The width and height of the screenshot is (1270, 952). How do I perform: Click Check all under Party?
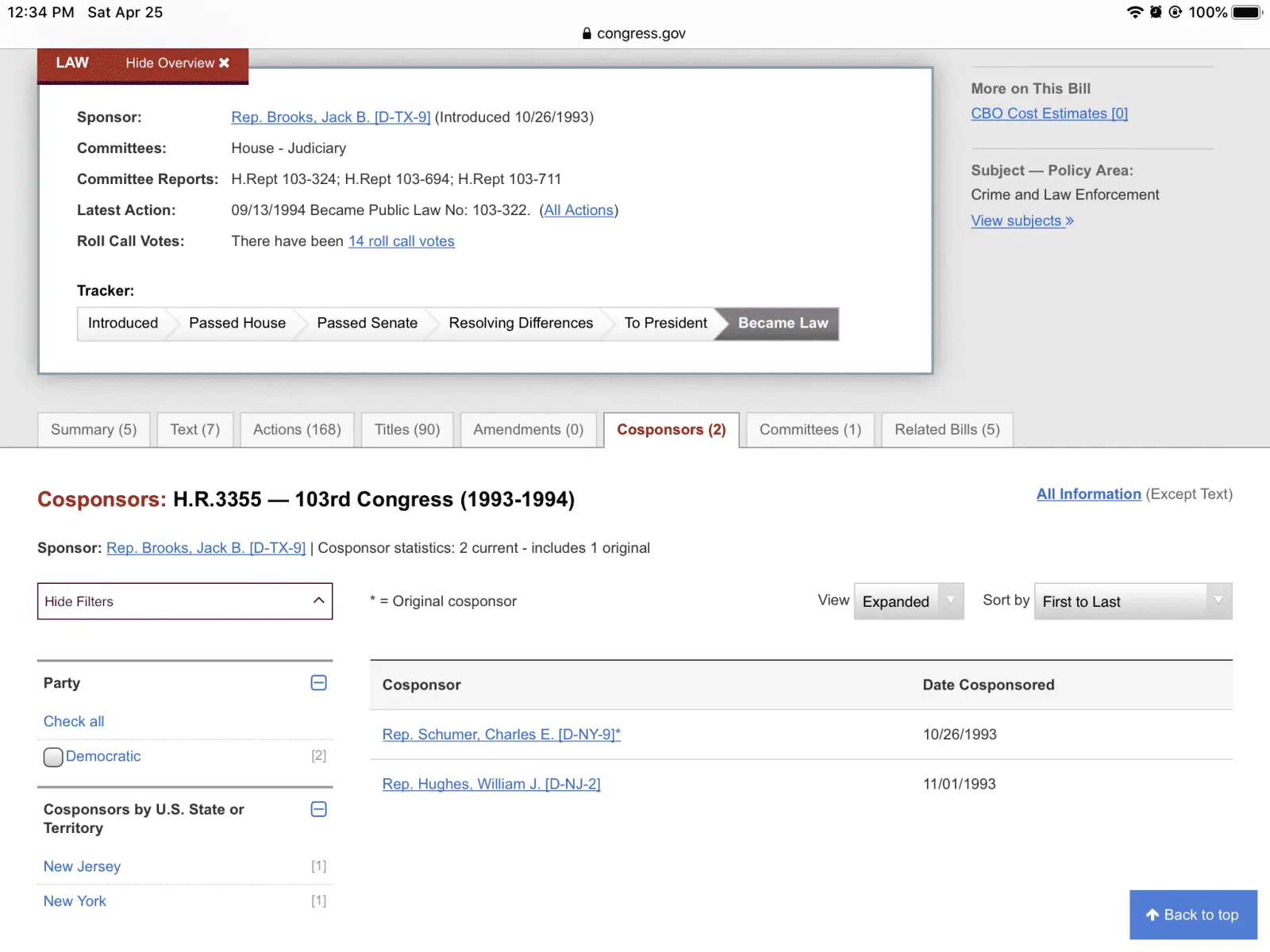point(74,721)
